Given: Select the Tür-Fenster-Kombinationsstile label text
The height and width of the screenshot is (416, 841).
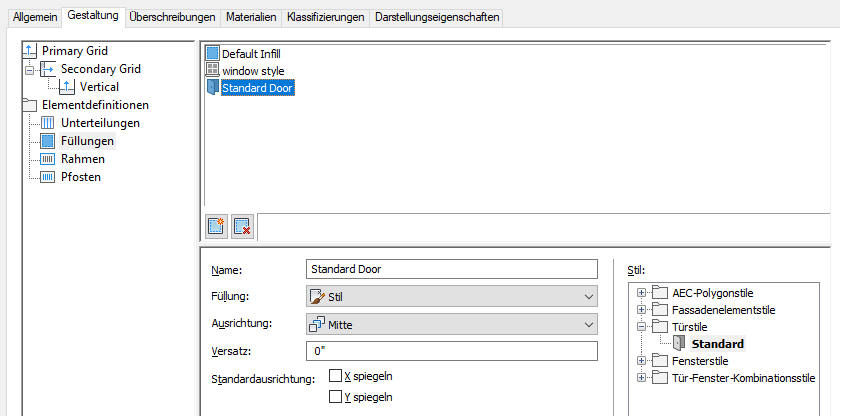Looking at the screenshot, I should coord(743,377).
